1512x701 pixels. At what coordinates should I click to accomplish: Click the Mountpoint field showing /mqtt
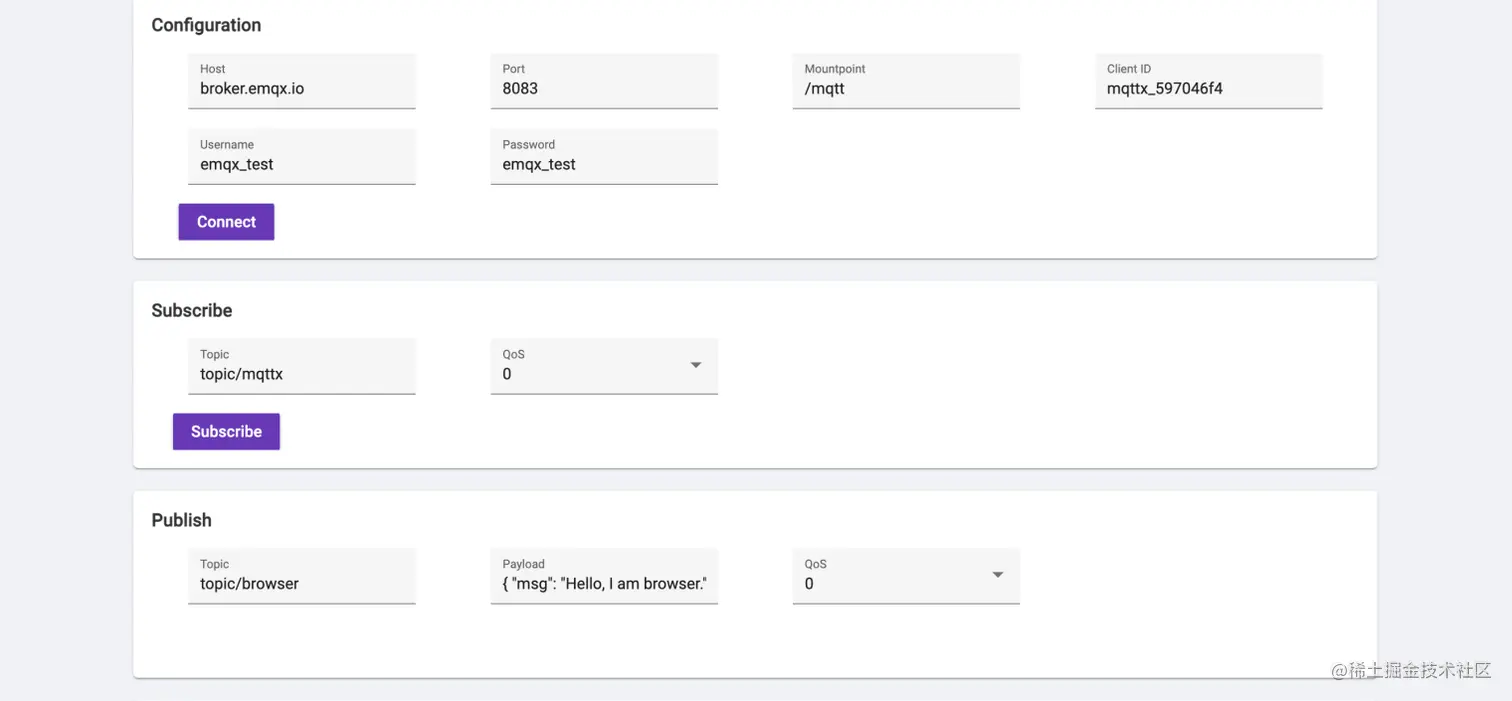click(906, 88)
